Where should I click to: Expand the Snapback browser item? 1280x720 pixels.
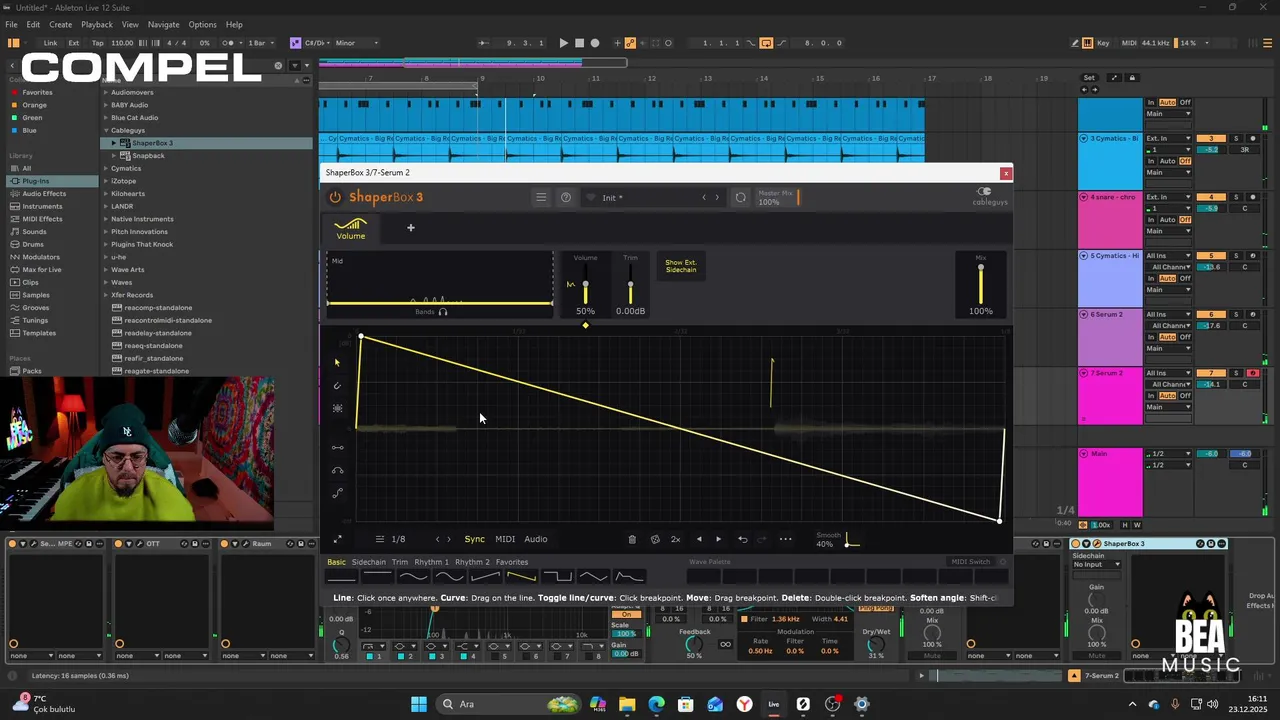[114, 156]
